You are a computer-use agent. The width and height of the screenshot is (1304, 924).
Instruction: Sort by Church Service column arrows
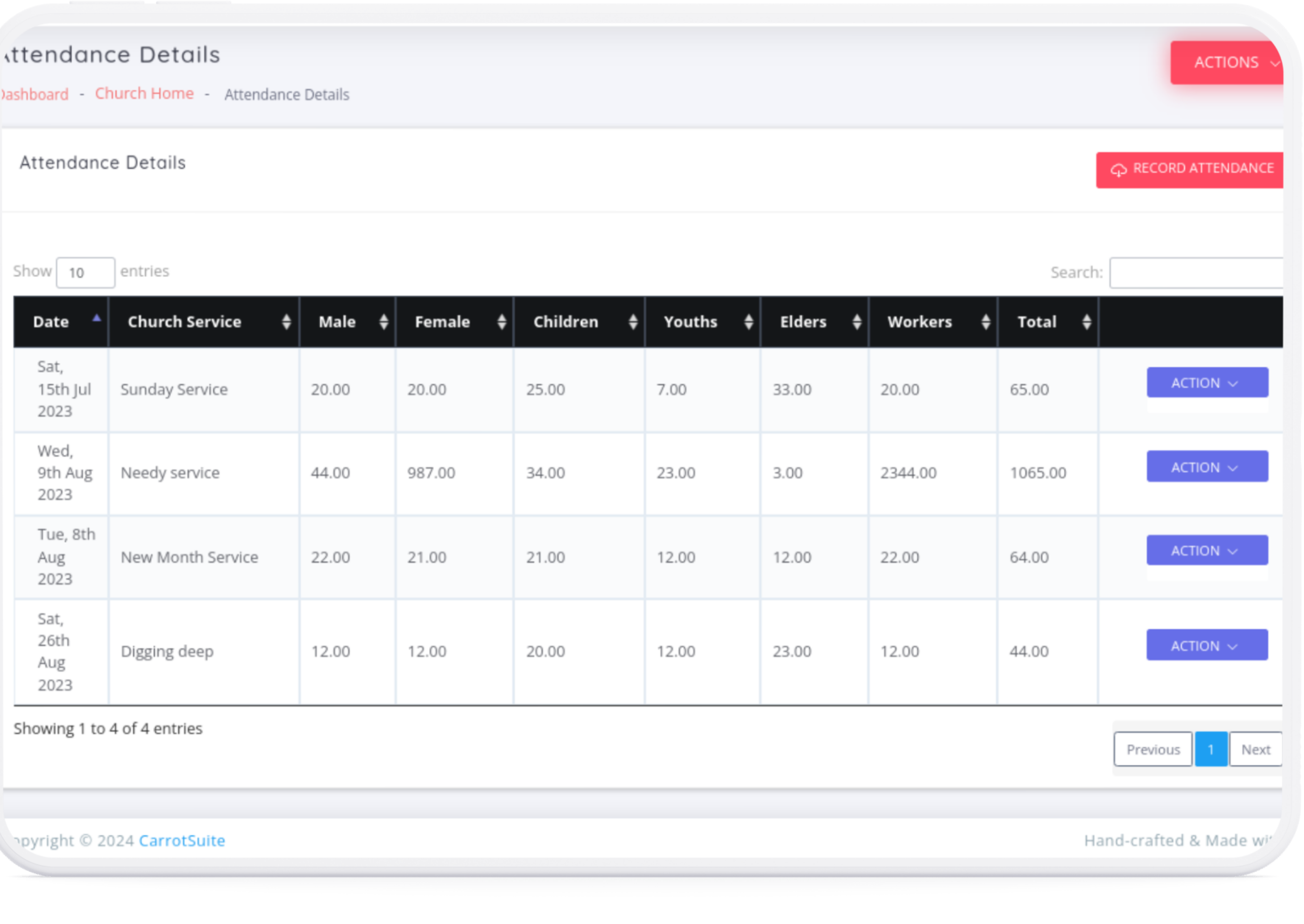[x=286, y=322]
